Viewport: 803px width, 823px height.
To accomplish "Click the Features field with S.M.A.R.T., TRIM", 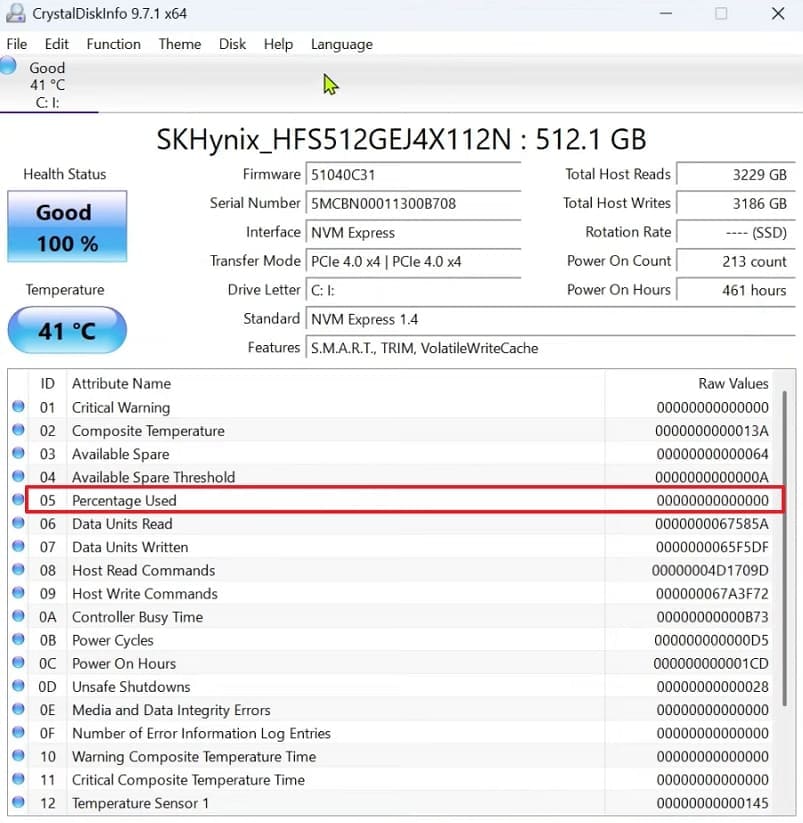I will pos(551,348).
